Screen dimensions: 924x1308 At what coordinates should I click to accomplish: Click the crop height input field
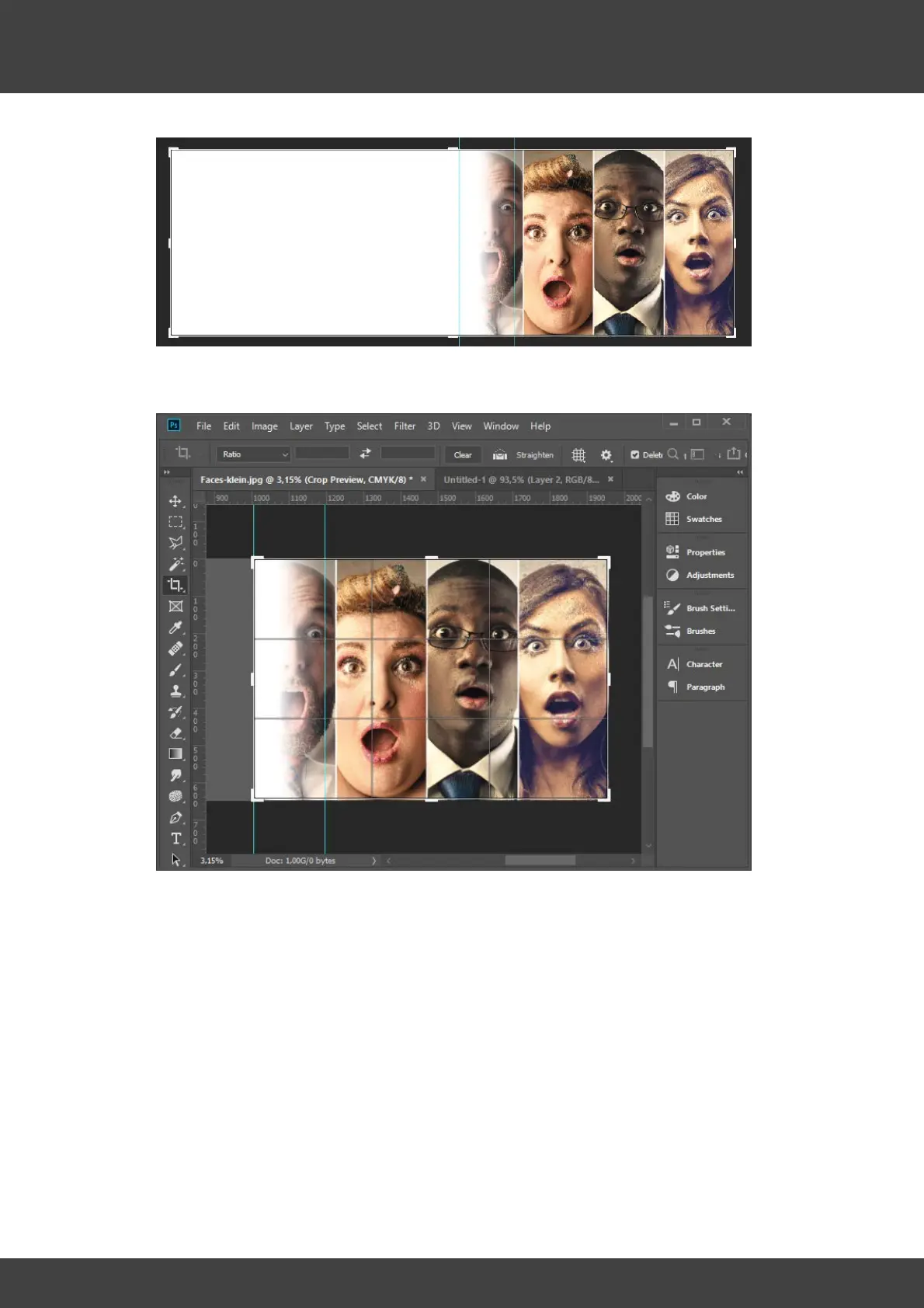click(408, 454)
